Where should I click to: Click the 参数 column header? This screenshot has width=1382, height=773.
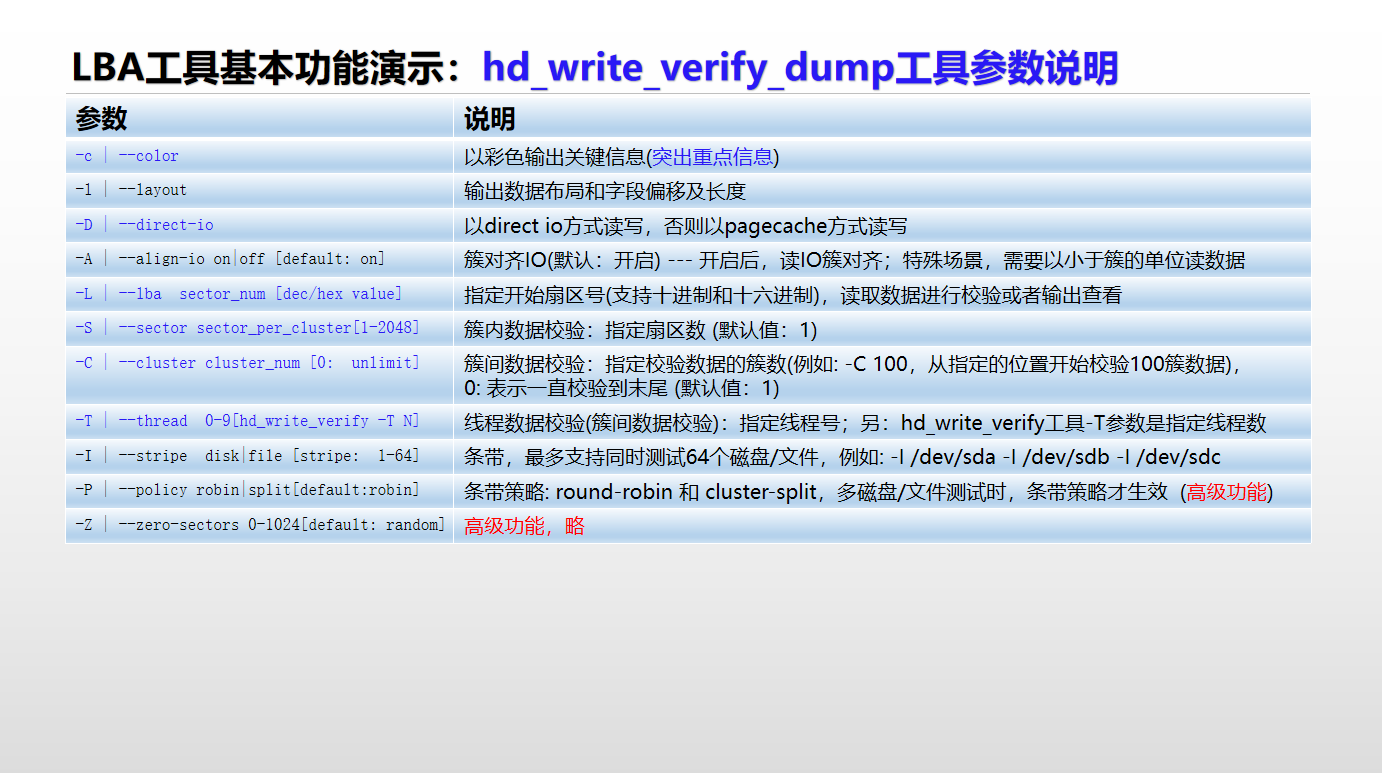(x=100, y=118)
